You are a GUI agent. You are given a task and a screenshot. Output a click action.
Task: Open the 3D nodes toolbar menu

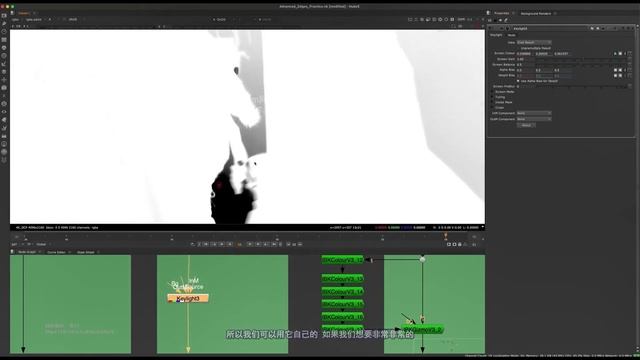tap(4, 87)
